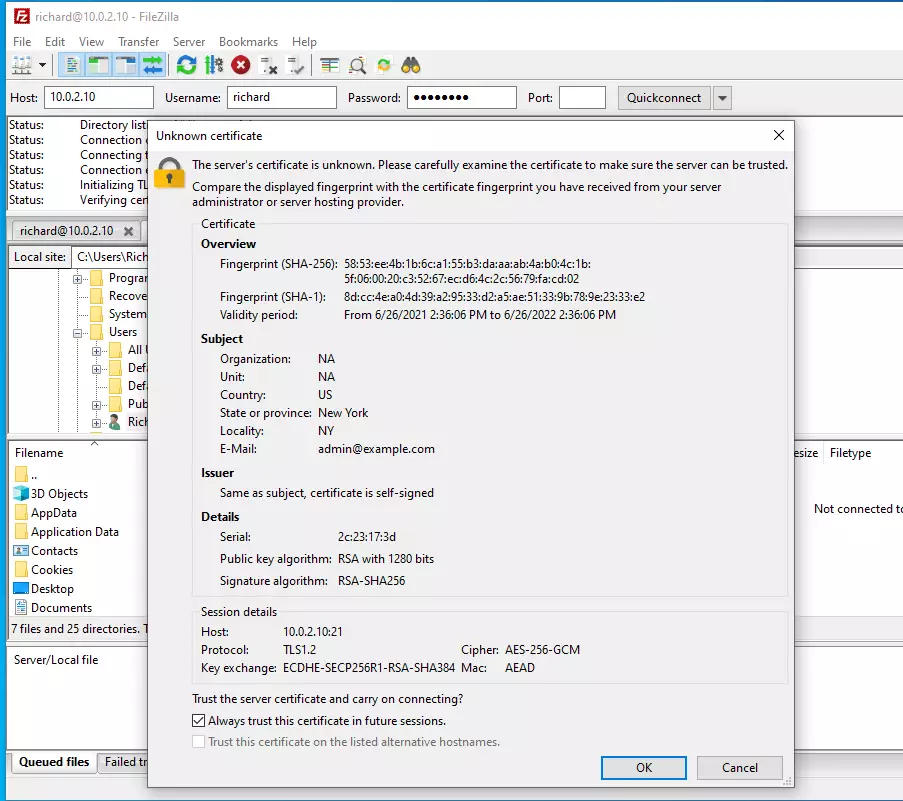The height and width of the screenshot is (801, 903).
Task: Click the Users folder icon in tree
Action: [97, 332]
